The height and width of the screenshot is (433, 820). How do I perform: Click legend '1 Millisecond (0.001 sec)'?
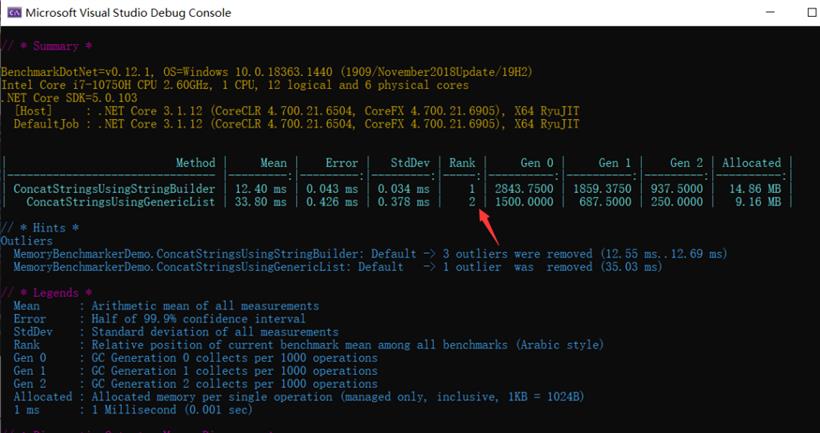172,410
